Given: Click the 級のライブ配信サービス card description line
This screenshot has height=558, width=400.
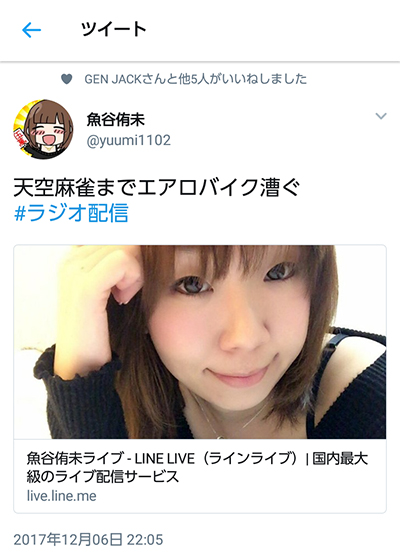Looking at the screenshot, I should click(102, 477).
